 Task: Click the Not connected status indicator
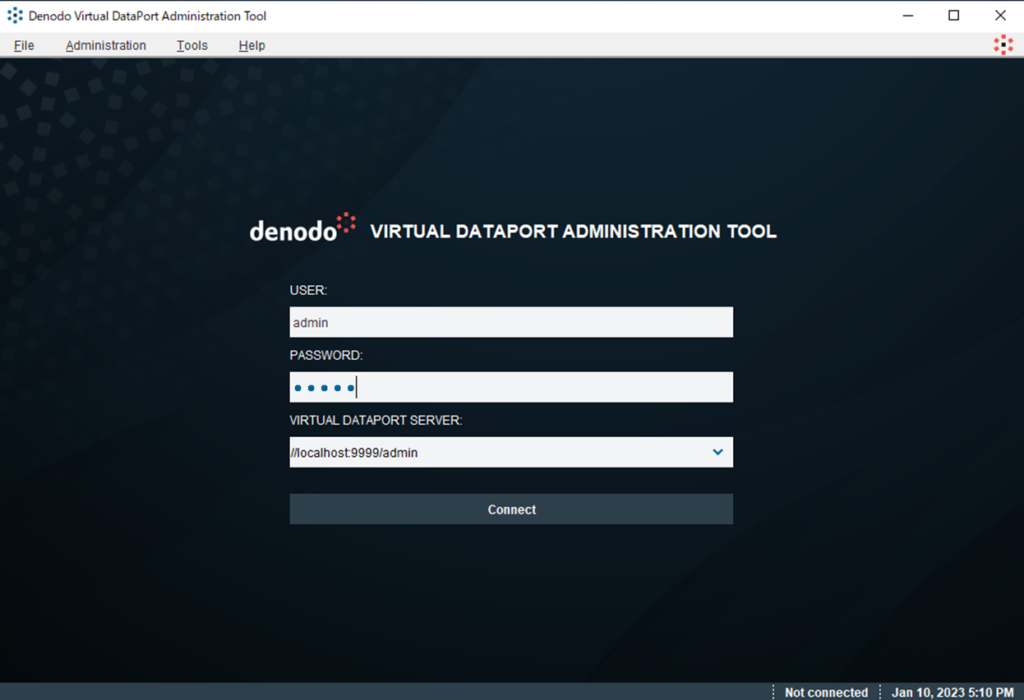826,692
